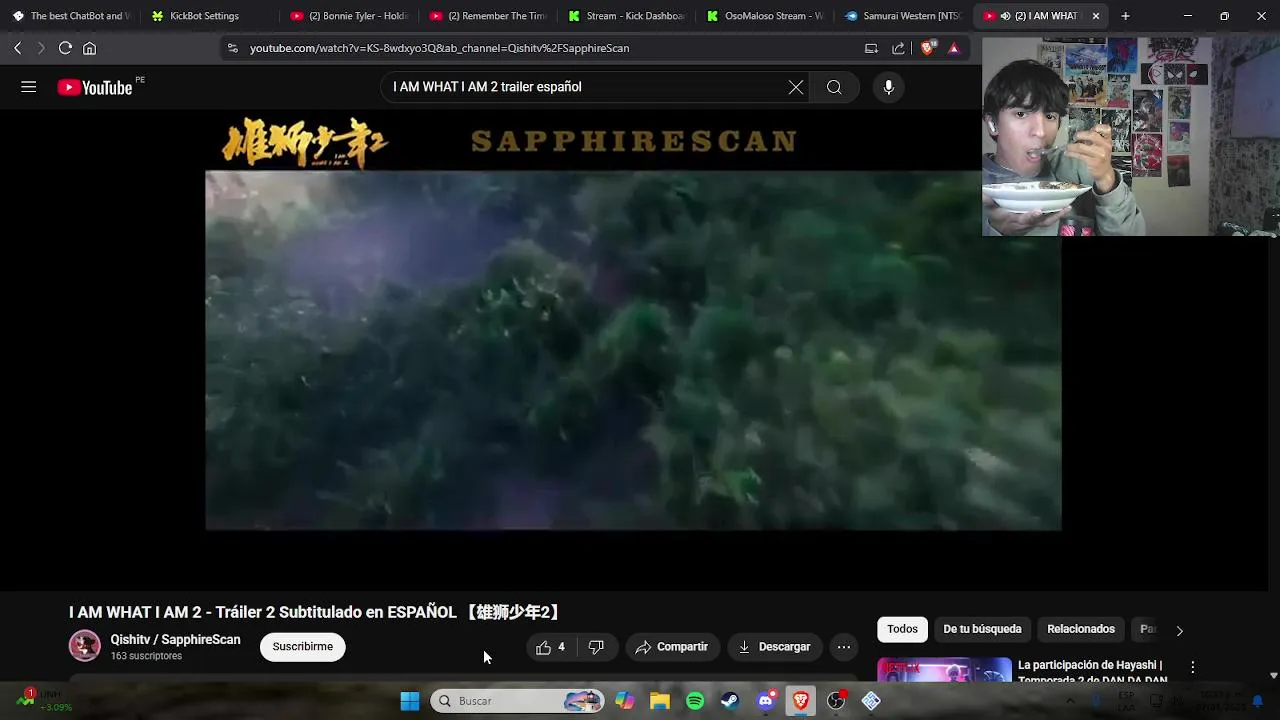Image resolution: width=1280 pixels, height=720 pixels.
Task: Click the Windows taskbar Buscar search box
Action: coord(518,701)
